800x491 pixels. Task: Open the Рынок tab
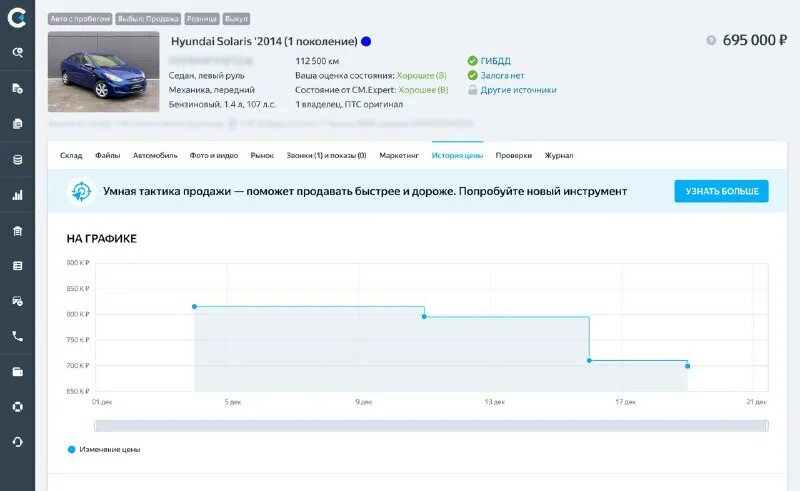(262, 155)
